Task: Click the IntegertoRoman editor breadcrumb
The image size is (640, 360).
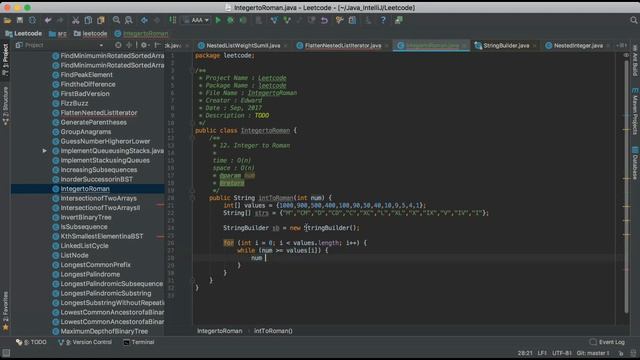Action: coord(220,331)
